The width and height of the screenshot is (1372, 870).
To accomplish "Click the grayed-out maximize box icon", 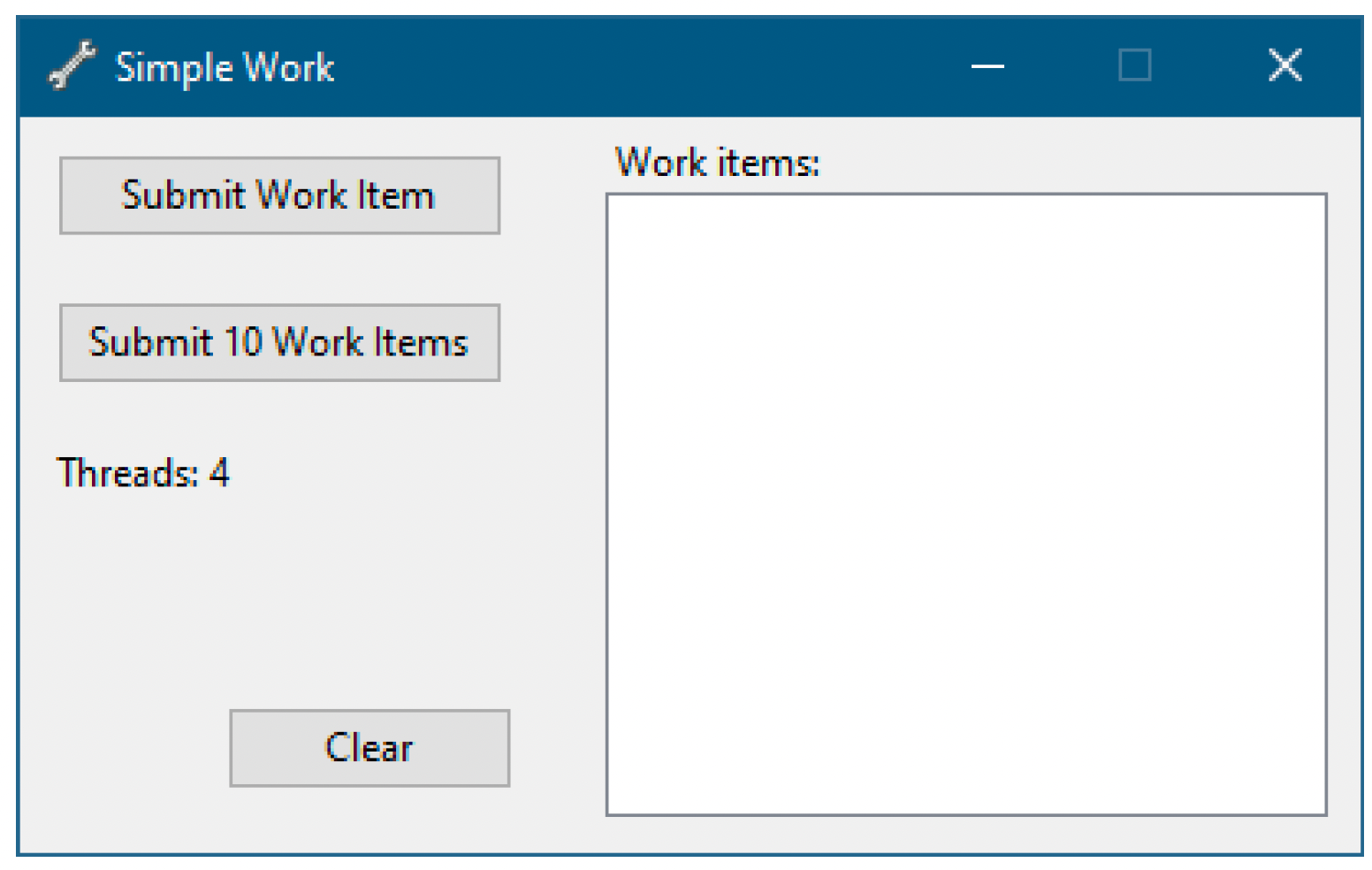I will [1134, 65].
